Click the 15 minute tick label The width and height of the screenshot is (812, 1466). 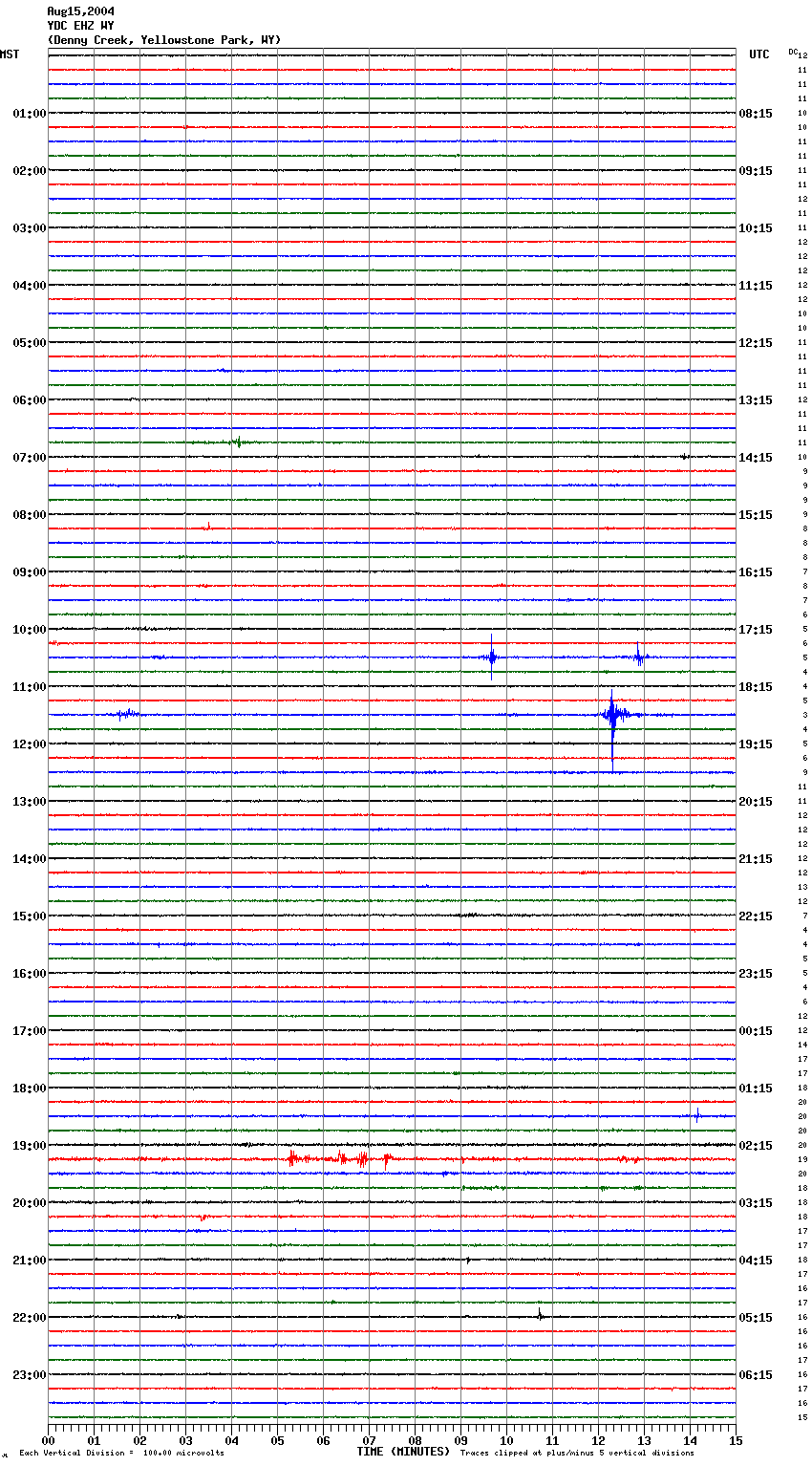pyautogui.click(x=736, y=1440)
